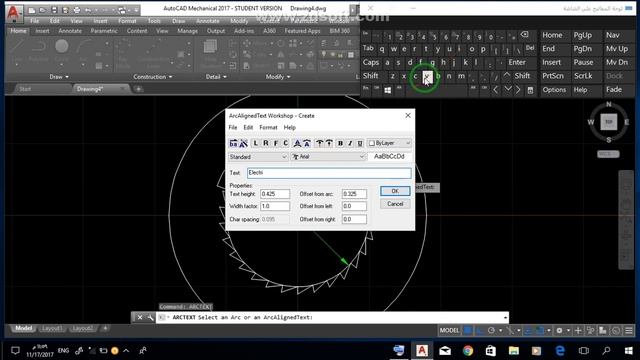Switch to the Parametric ribbon tab
The height and width of the screenshot is (360, 640).
coord(104,31)
